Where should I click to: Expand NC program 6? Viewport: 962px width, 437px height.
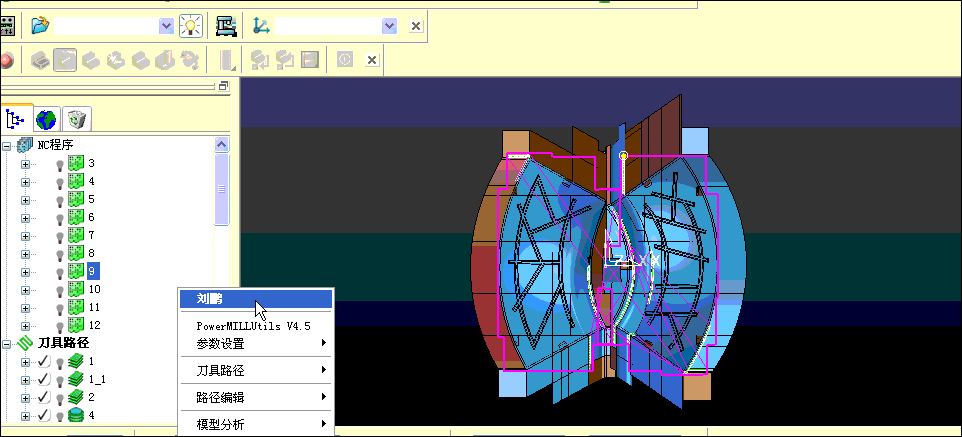tap(25, 218)
